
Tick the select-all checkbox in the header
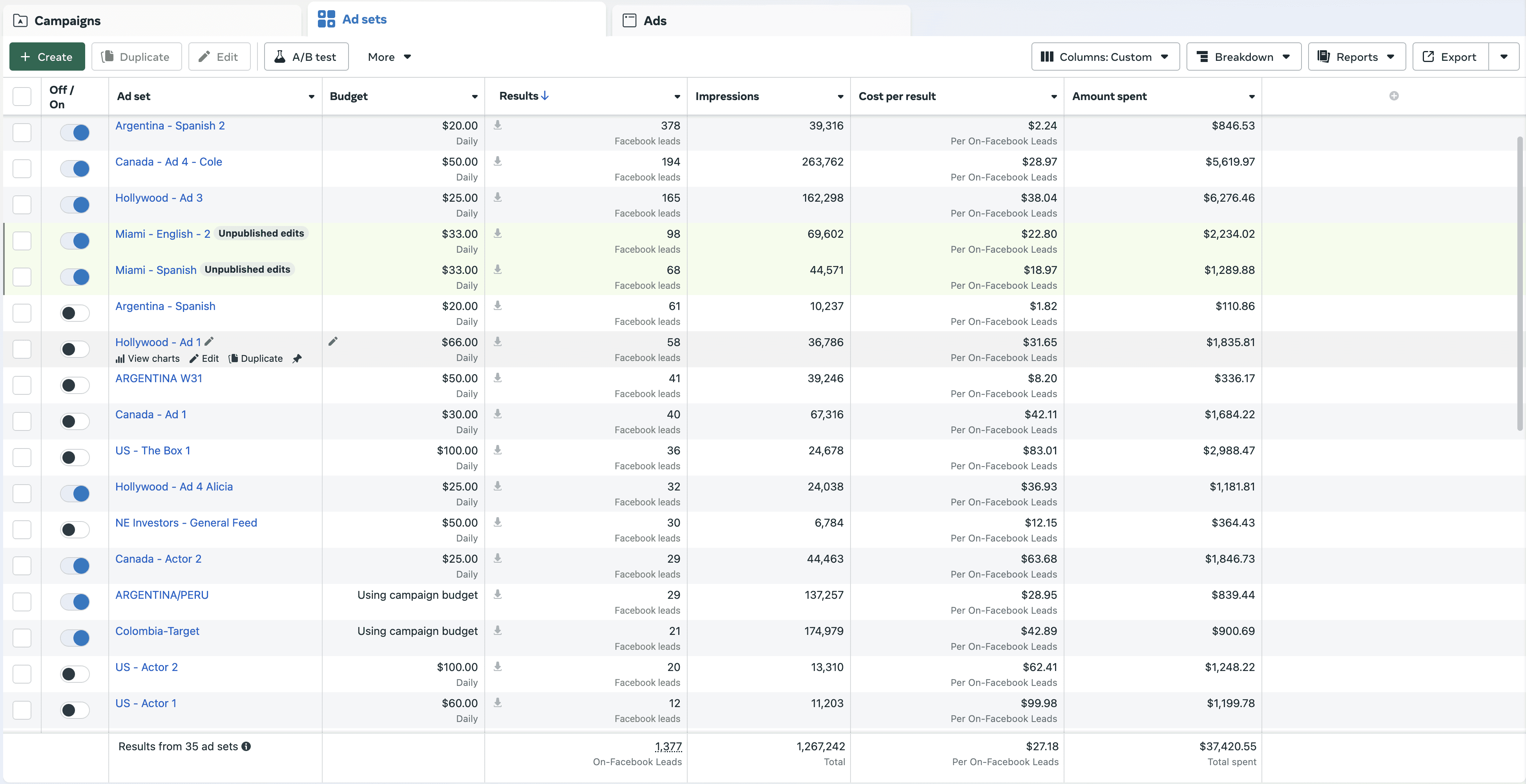click(x=22, y=96)
